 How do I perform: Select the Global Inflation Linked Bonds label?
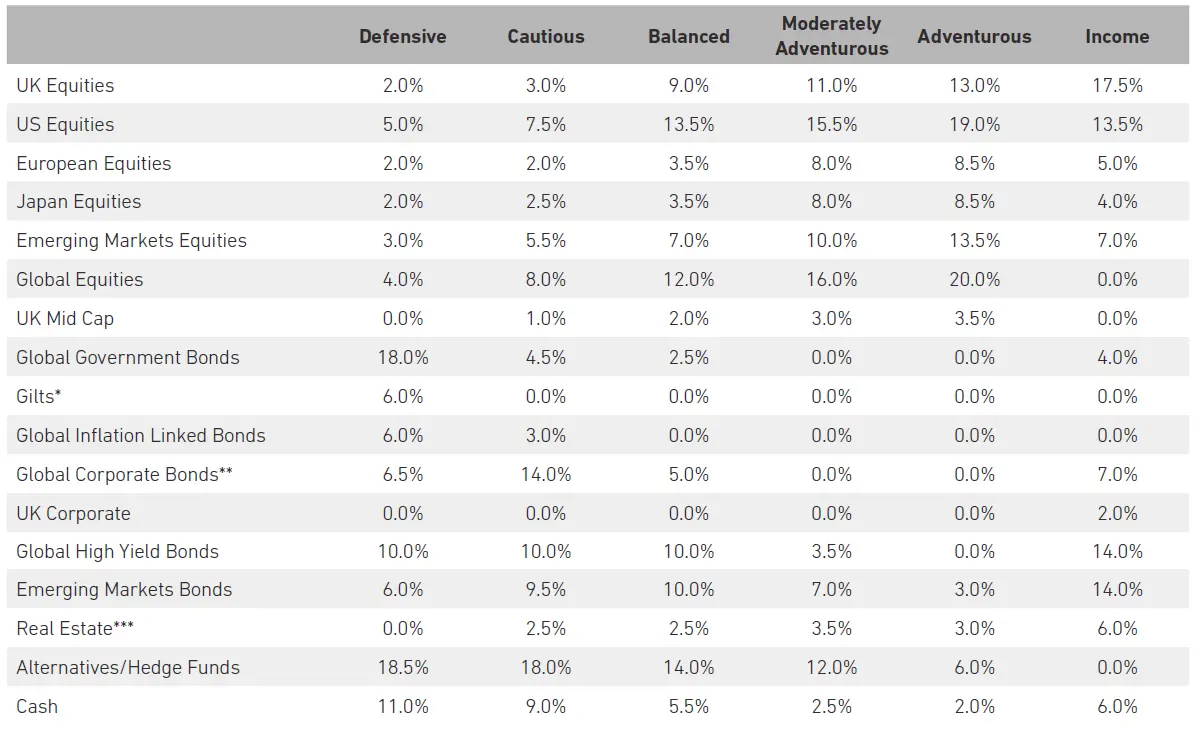(141, 435)
